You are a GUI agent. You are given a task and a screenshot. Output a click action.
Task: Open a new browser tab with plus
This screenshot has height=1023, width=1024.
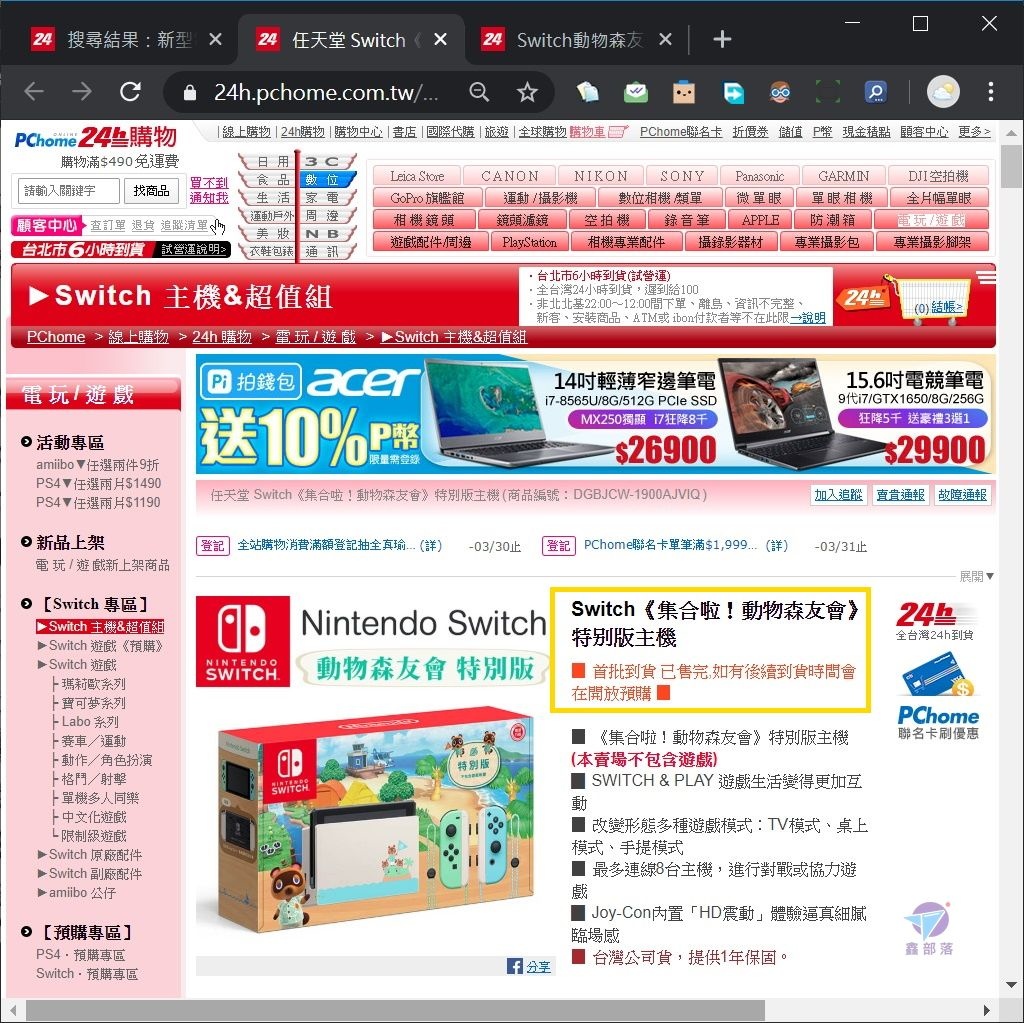[x=722, y=40]
